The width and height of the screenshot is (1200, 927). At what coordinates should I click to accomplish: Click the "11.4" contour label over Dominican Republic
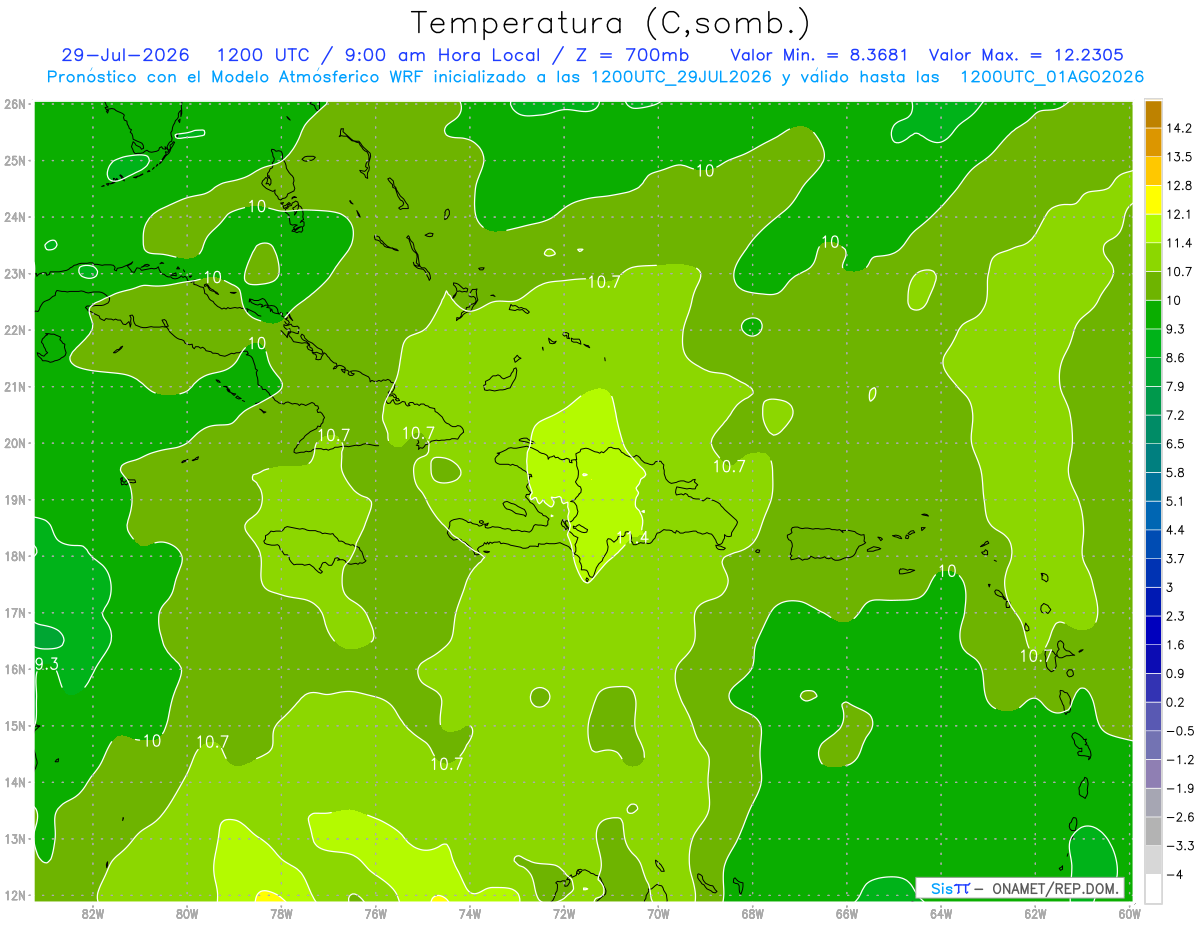tap(632, 538)
